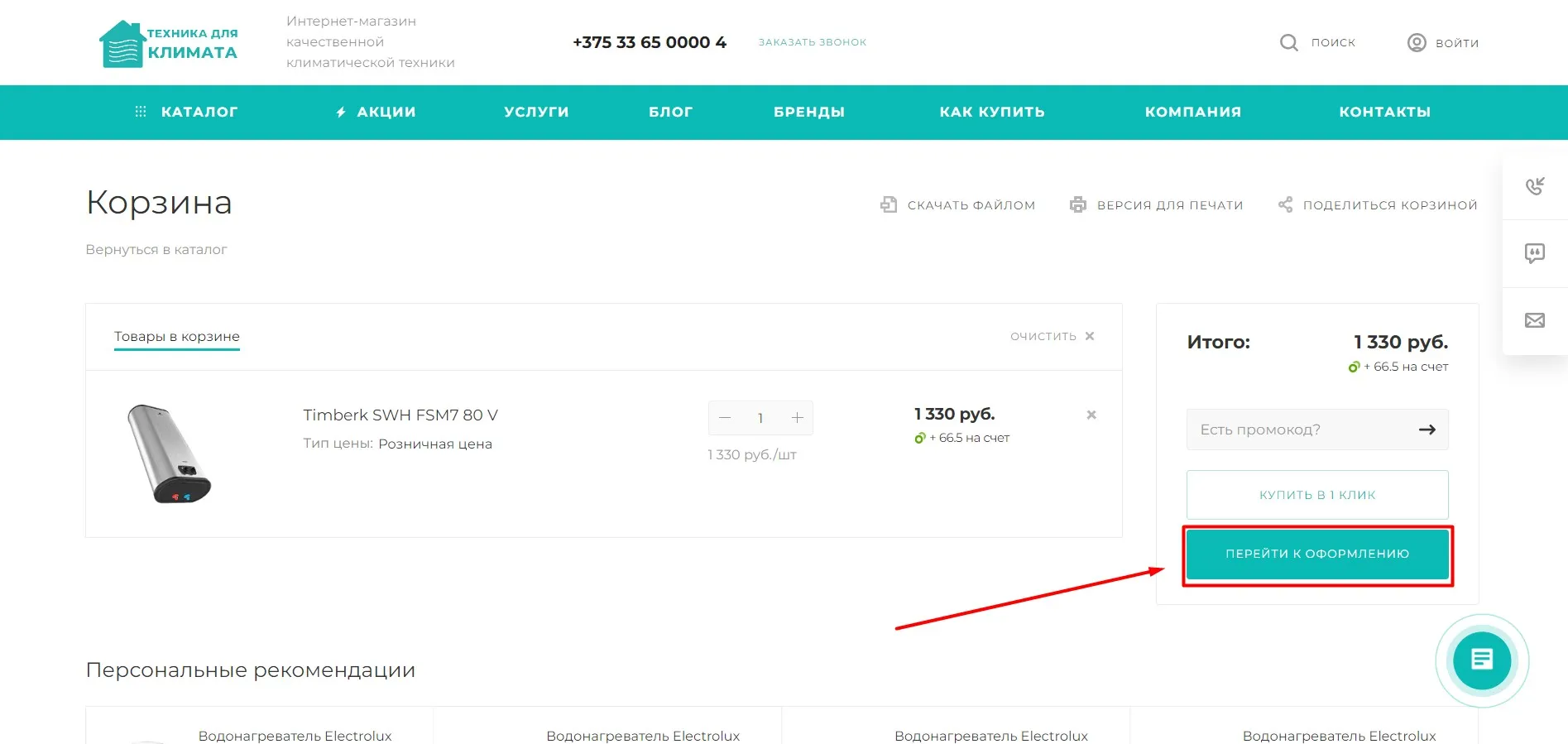Click the Timberk water heater thumbnail
Viewport: 1568px width, 744px height.
pos(169,453)
